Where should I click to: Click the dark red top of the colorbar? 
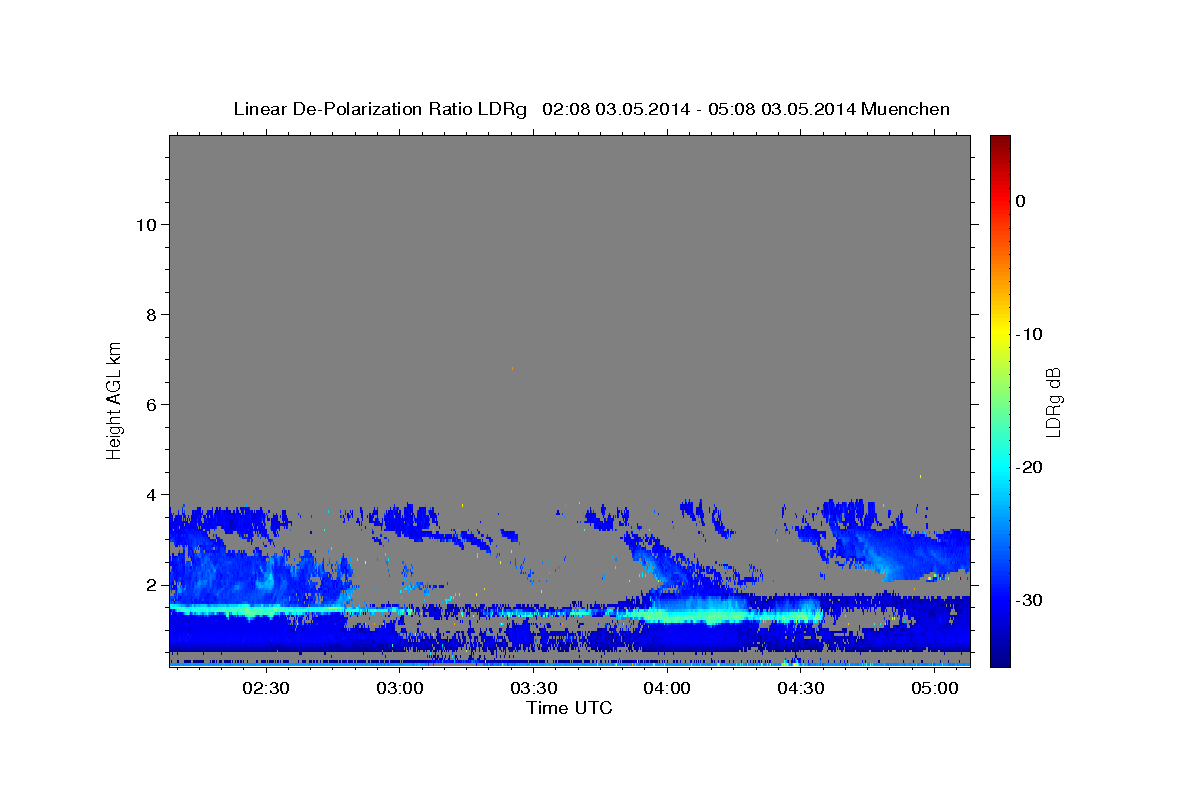pos(999,142)
